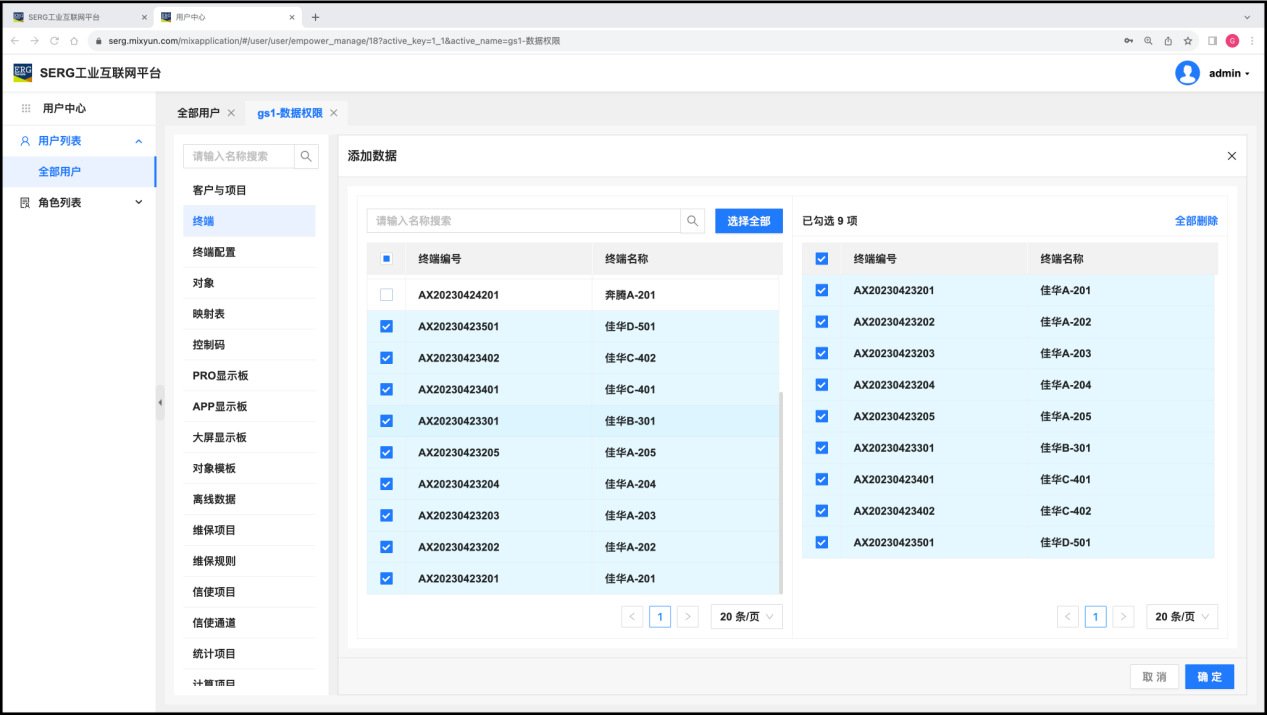The image size is (1267, 715).
Task: Select 终端配置 in the category list
Action: pyautogui.click(x=214, y=252)
